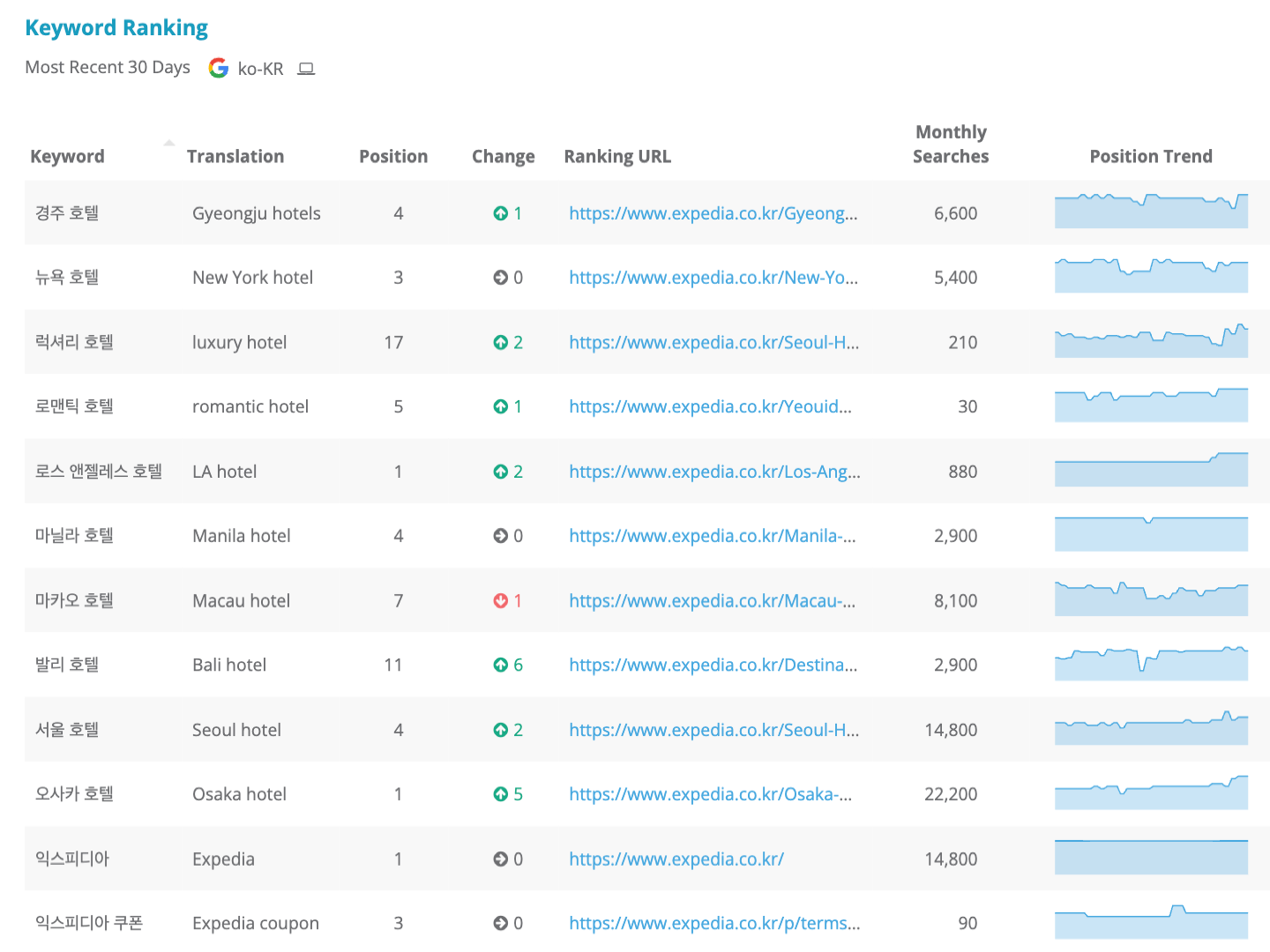Image resolution: width=1270 pixels, height=952 pixels.
Task: Select the keyword 로스 앤젤레스 호텔
Action: (x=99, y=472)
